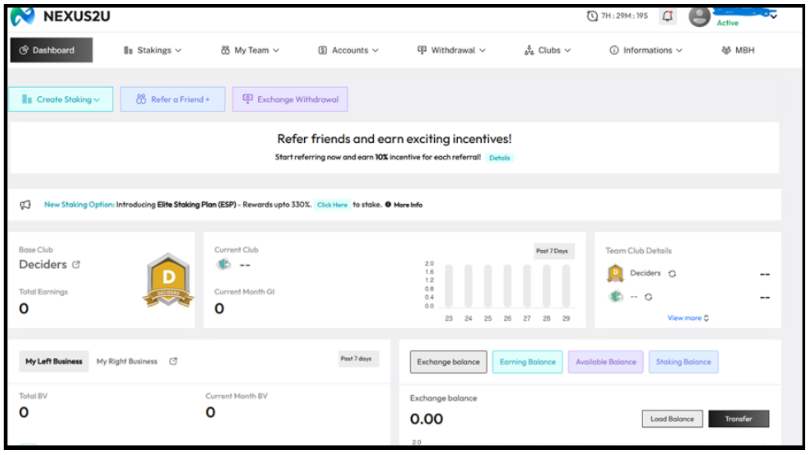Go to the Dashboard tab
Image resolution: width=810 pixels, height=455 pixels.
point(51,50)
